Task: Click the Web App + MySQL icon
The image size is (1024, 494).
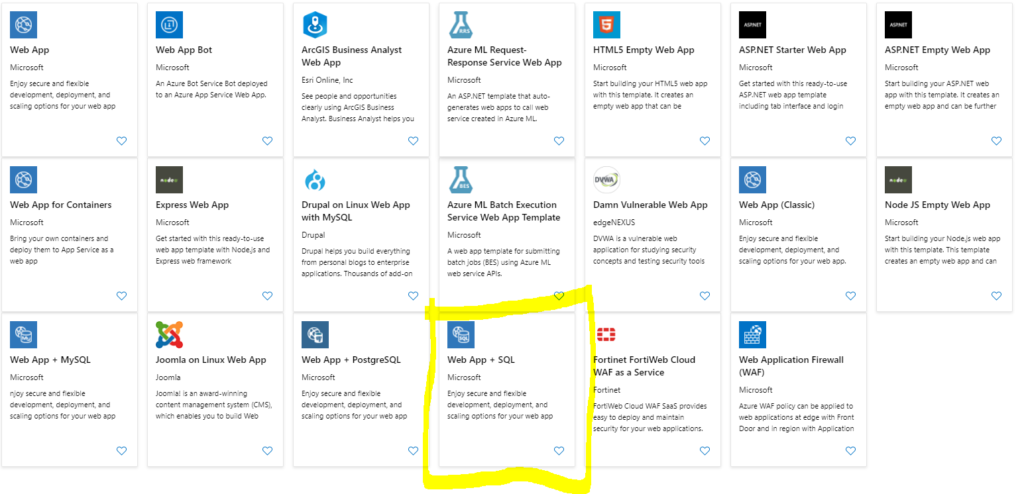Action: pos(24,335)
